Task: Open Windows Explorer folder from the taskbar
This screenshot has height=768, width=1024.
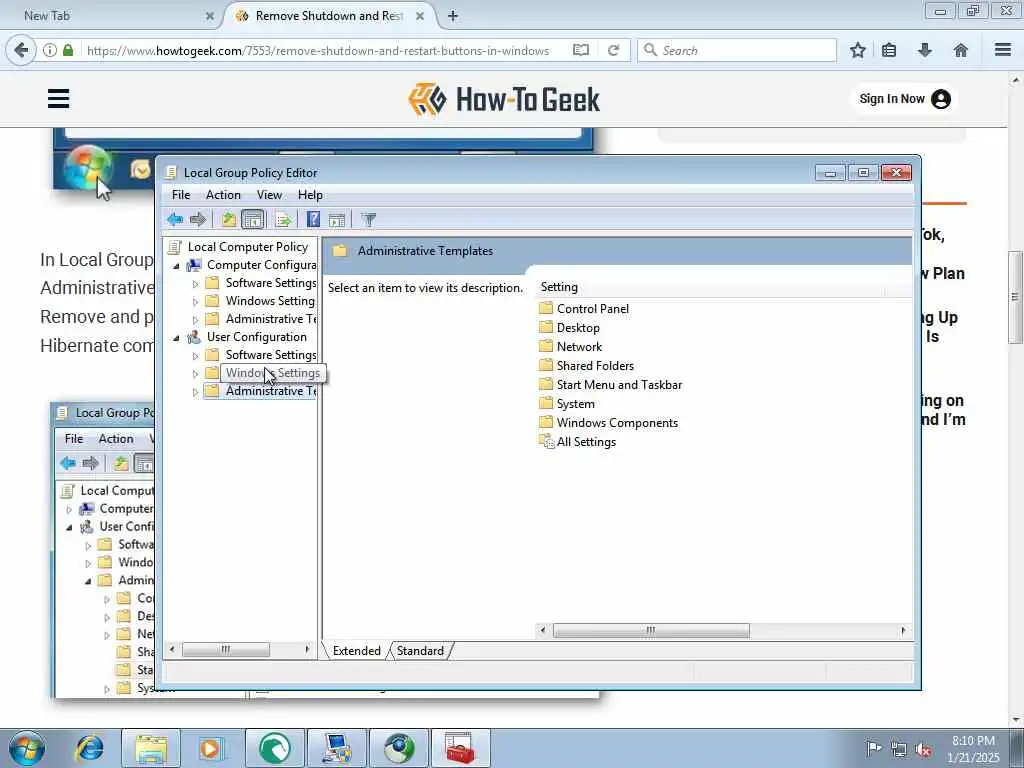Action: 152,748
